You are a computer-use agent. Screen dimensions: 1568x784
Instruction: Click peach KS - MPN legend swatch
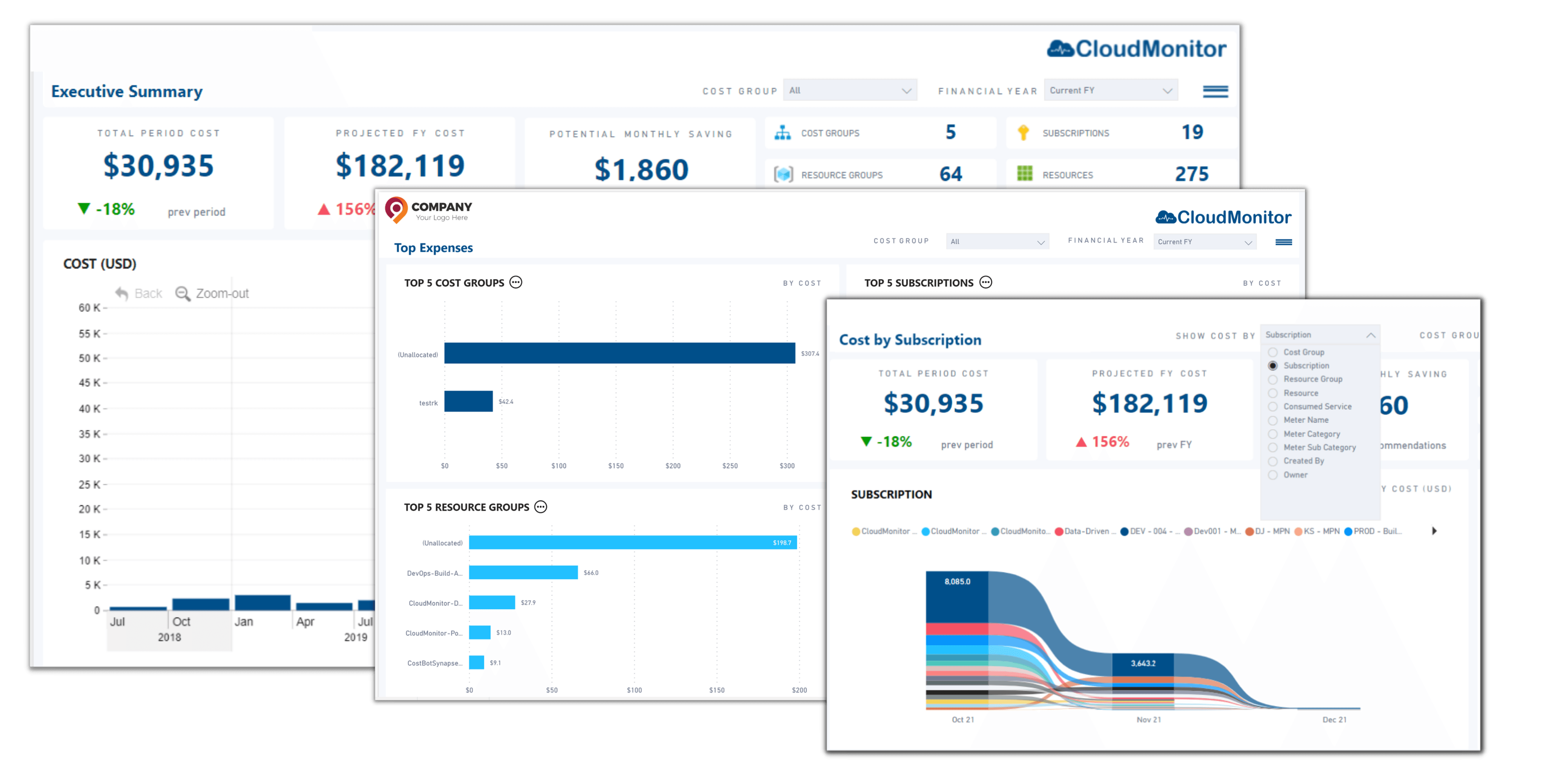[x=1298, y=532]
